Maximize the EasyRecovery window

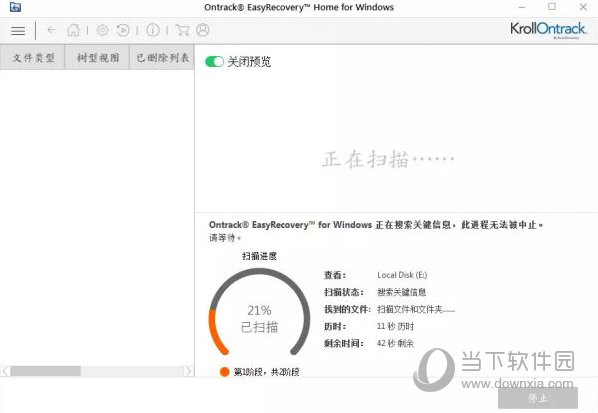[552, 6]
